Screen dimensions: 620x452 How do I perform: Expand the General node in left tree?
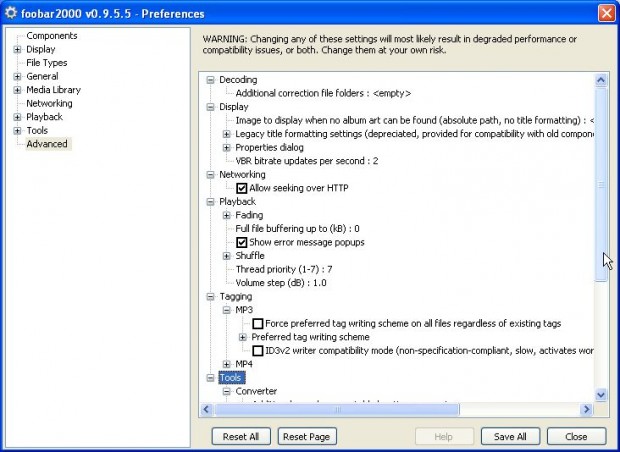coord(17,76)
